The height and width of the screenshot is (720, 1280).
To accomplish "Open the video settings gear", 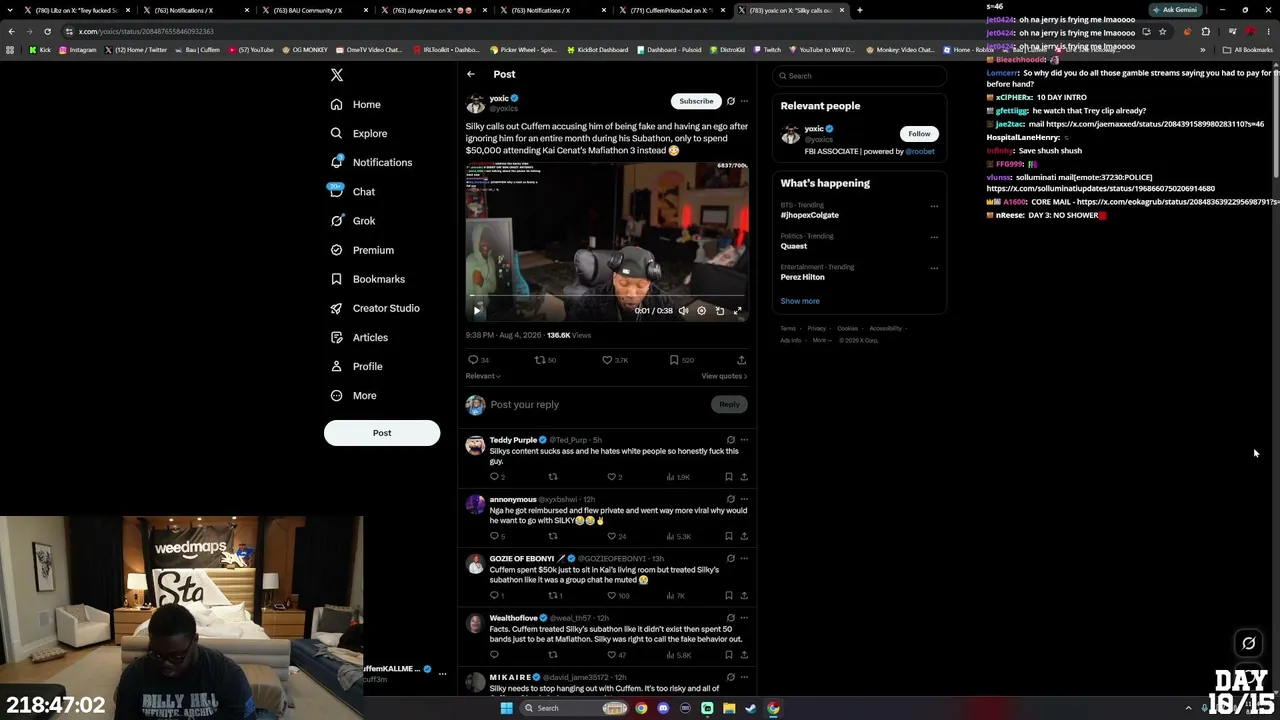I will [701, 310].
